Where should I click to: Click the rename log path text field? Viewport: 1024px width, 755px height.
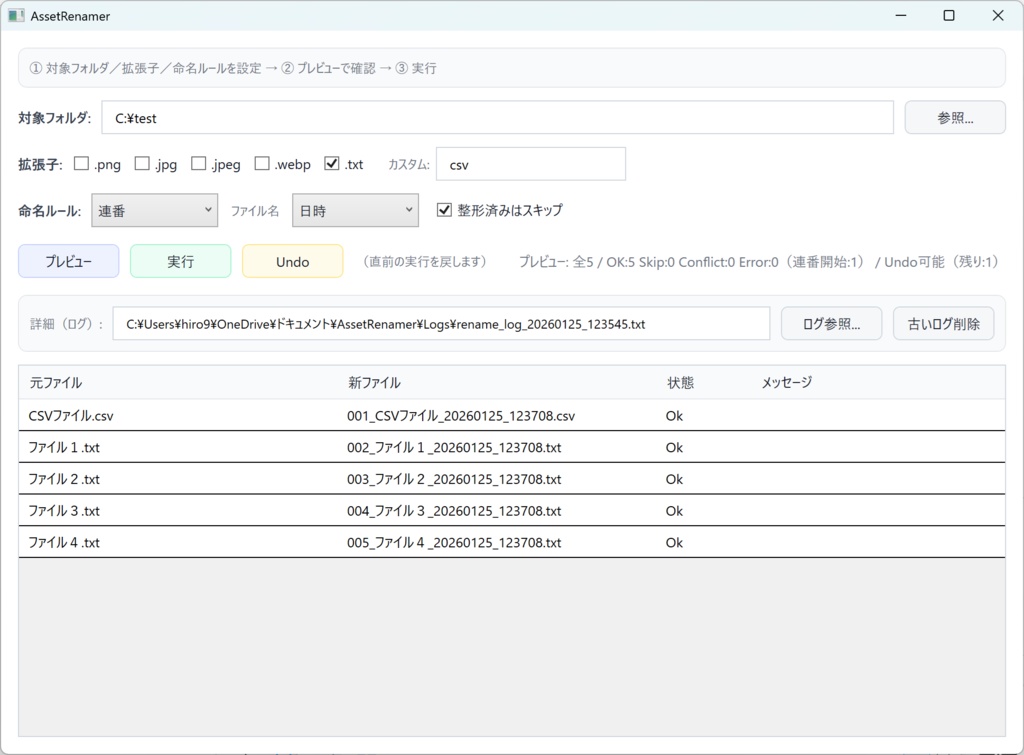point(440,322)
